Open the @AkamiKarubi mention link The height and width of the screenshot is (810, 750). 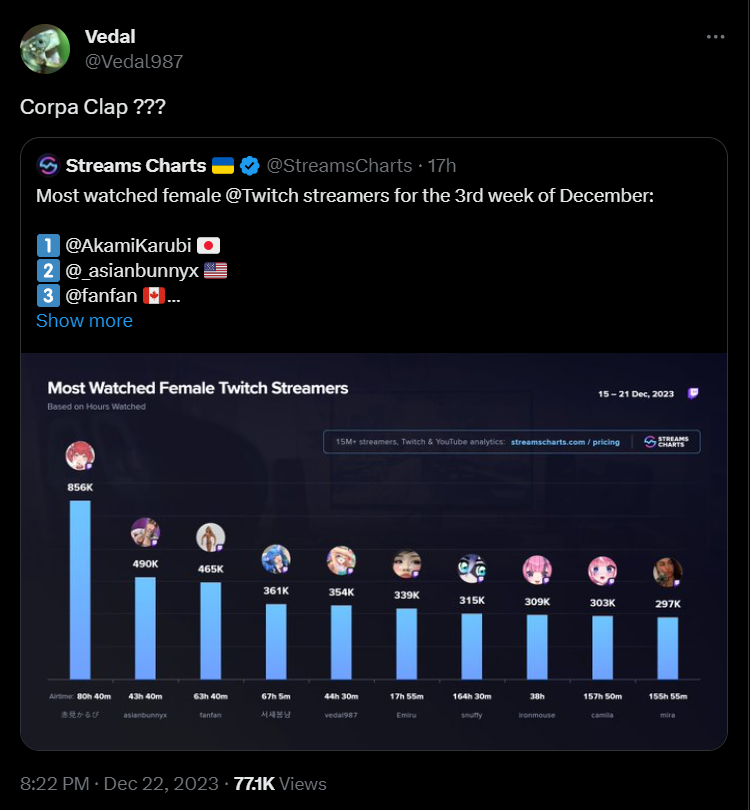click(x=127, y=245)
